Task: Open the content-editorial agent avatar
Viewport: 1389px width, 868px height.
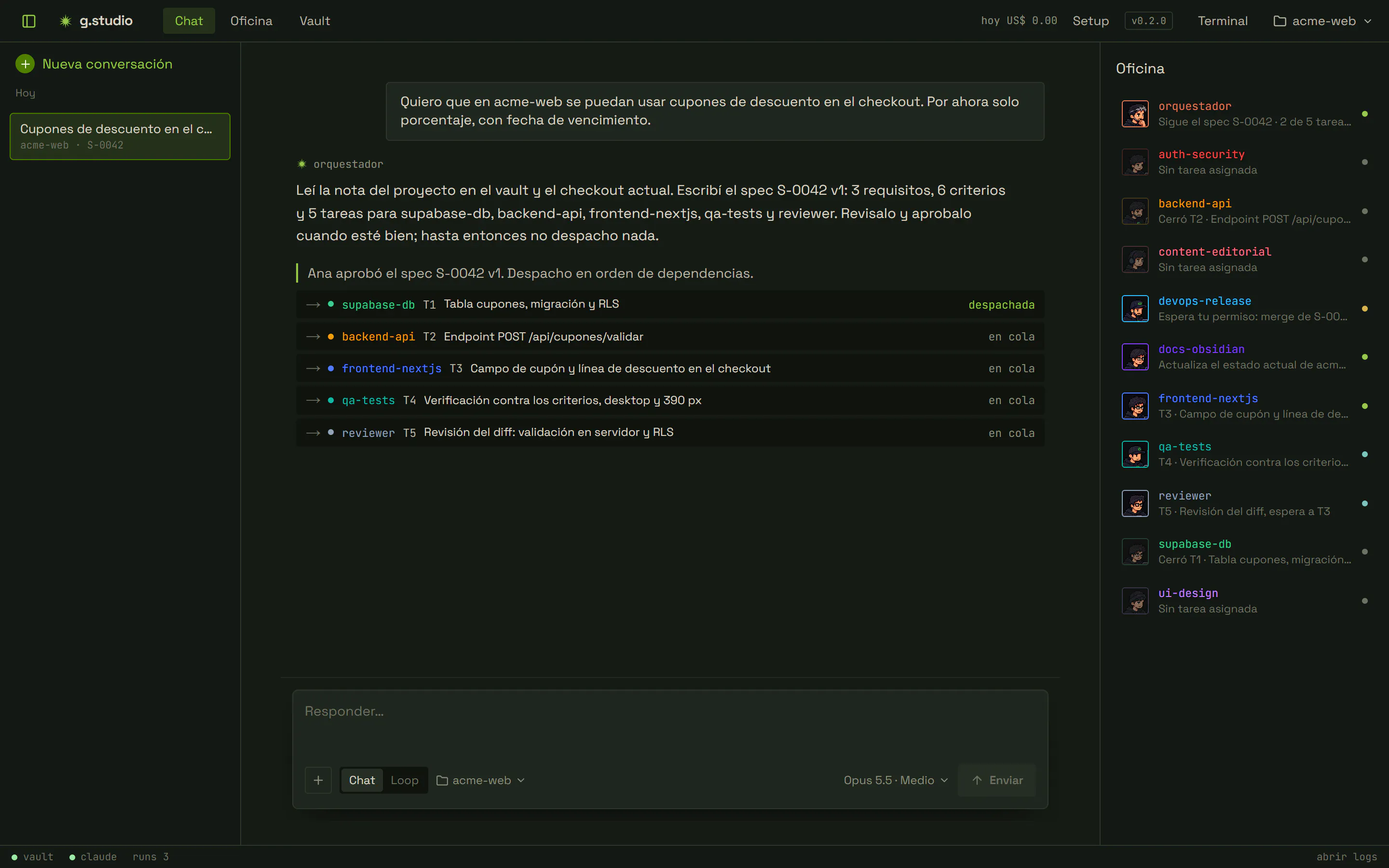Action: pyautogui.click(x=1135, y=259)
